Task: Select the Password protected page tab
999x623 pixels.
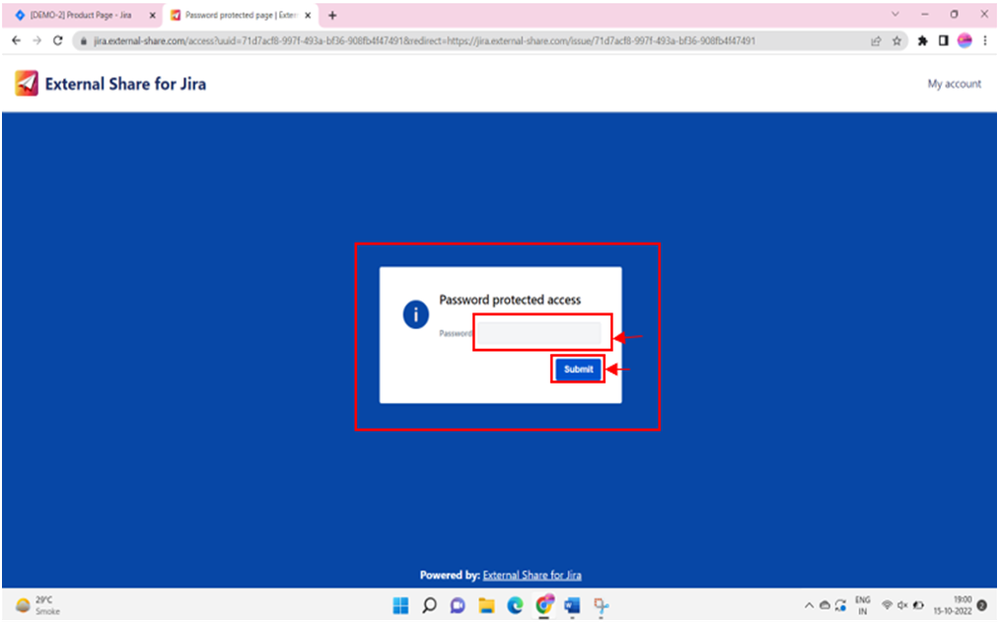Action: [x=241, y=15]
